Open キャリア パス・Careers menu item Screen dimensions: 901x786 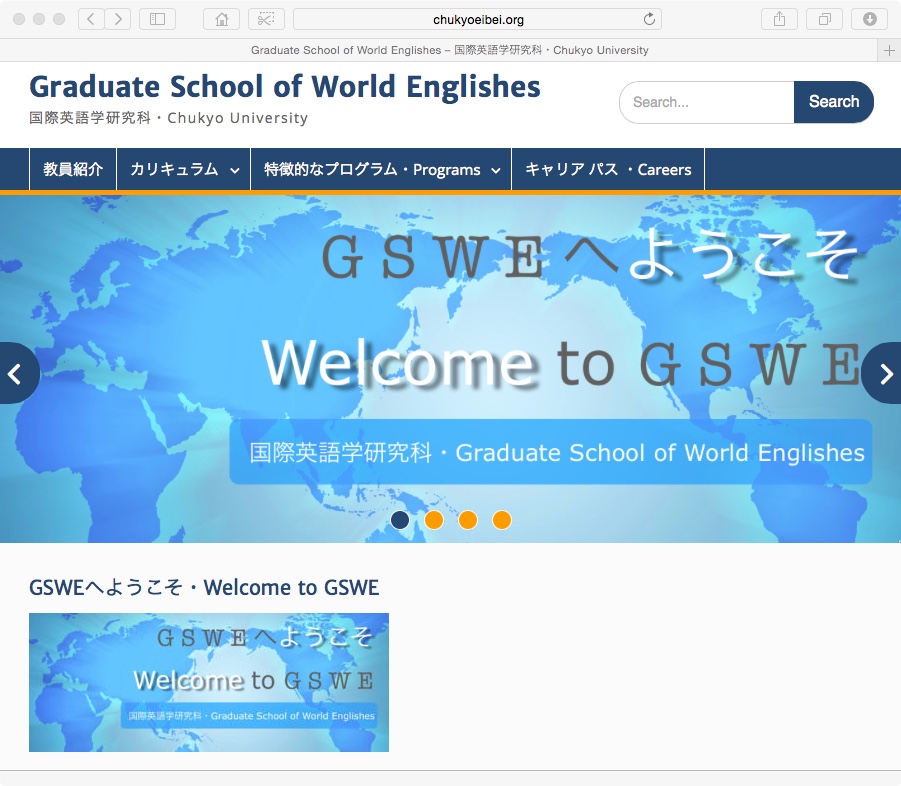pos(608,169)
